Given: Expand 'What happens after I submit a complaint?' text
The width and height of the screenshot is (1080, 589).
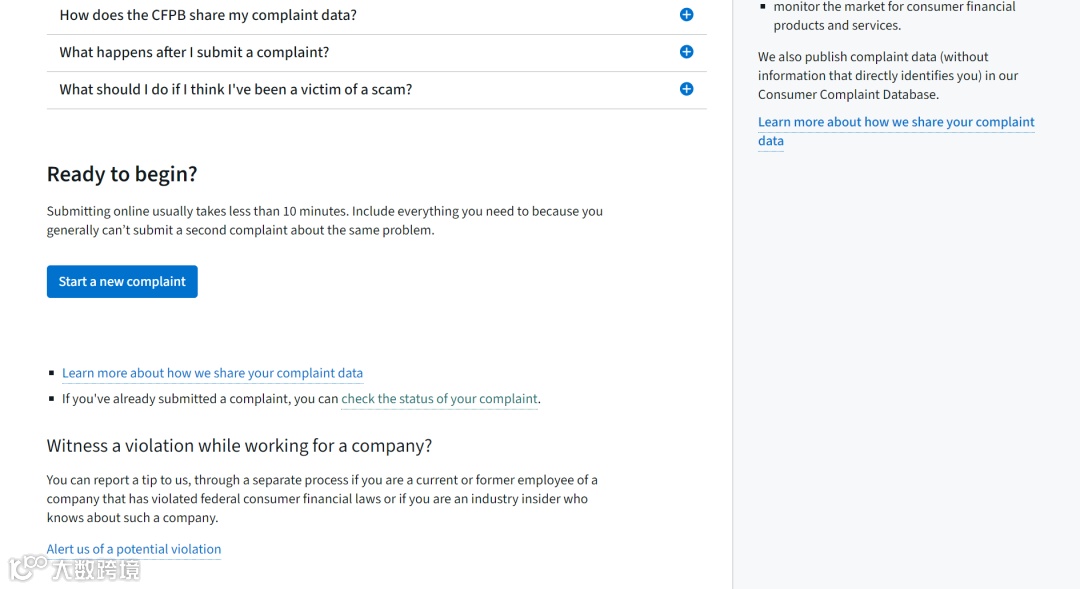Looking at the screenshot, I should click(x=194, y=52).
